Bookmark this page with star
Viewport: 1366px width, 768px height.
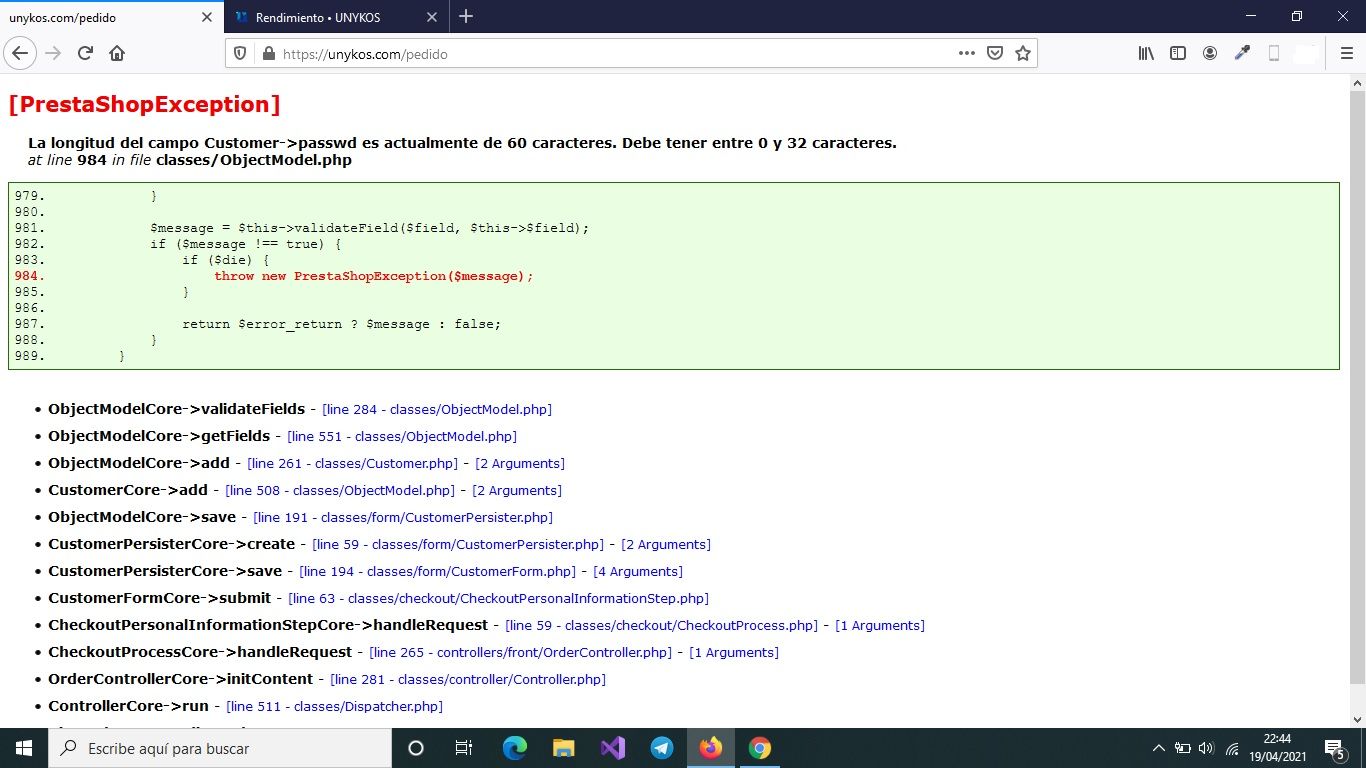click(x=1022, y=53)
